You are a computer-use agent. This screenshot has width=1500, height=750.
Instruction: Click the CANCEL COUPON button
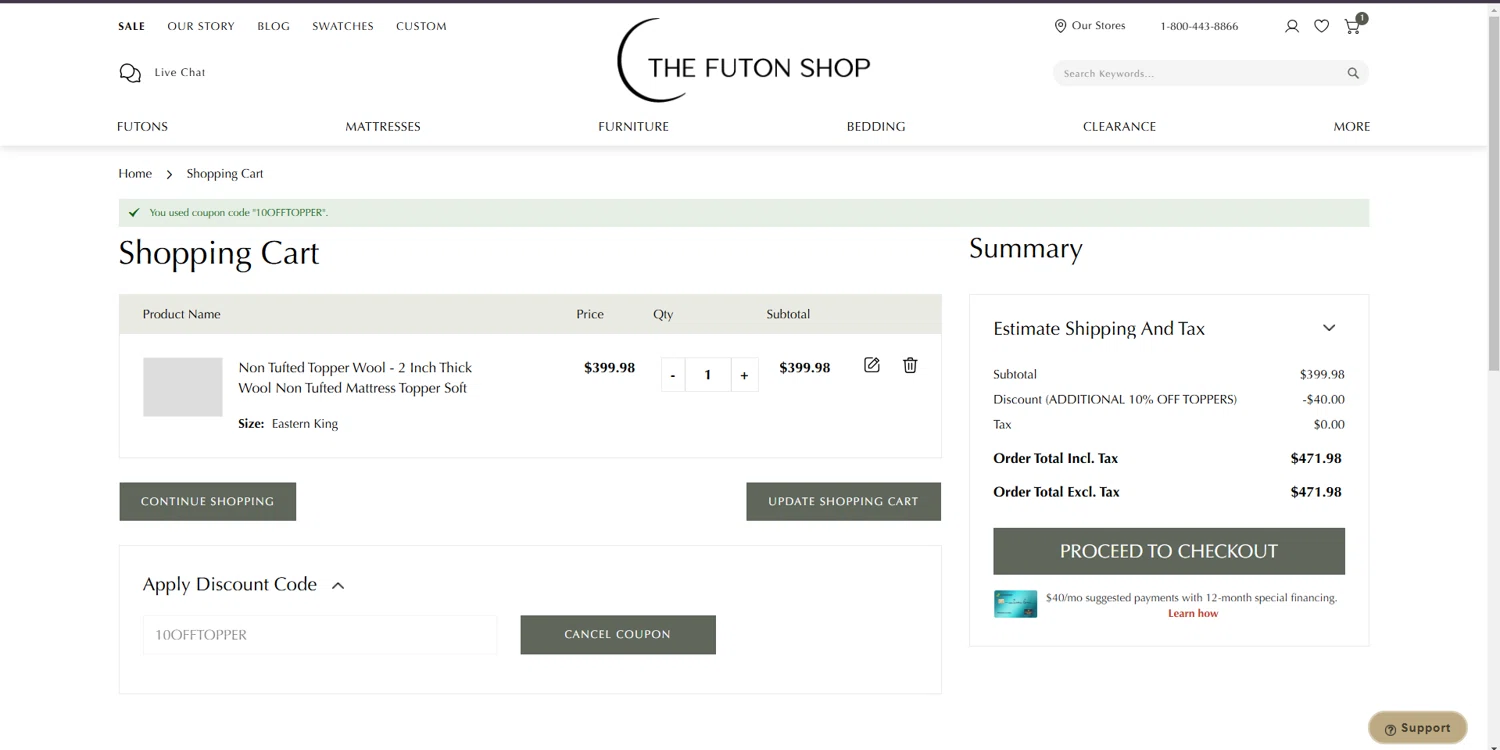pyautogui.click(x=618, y=635)
